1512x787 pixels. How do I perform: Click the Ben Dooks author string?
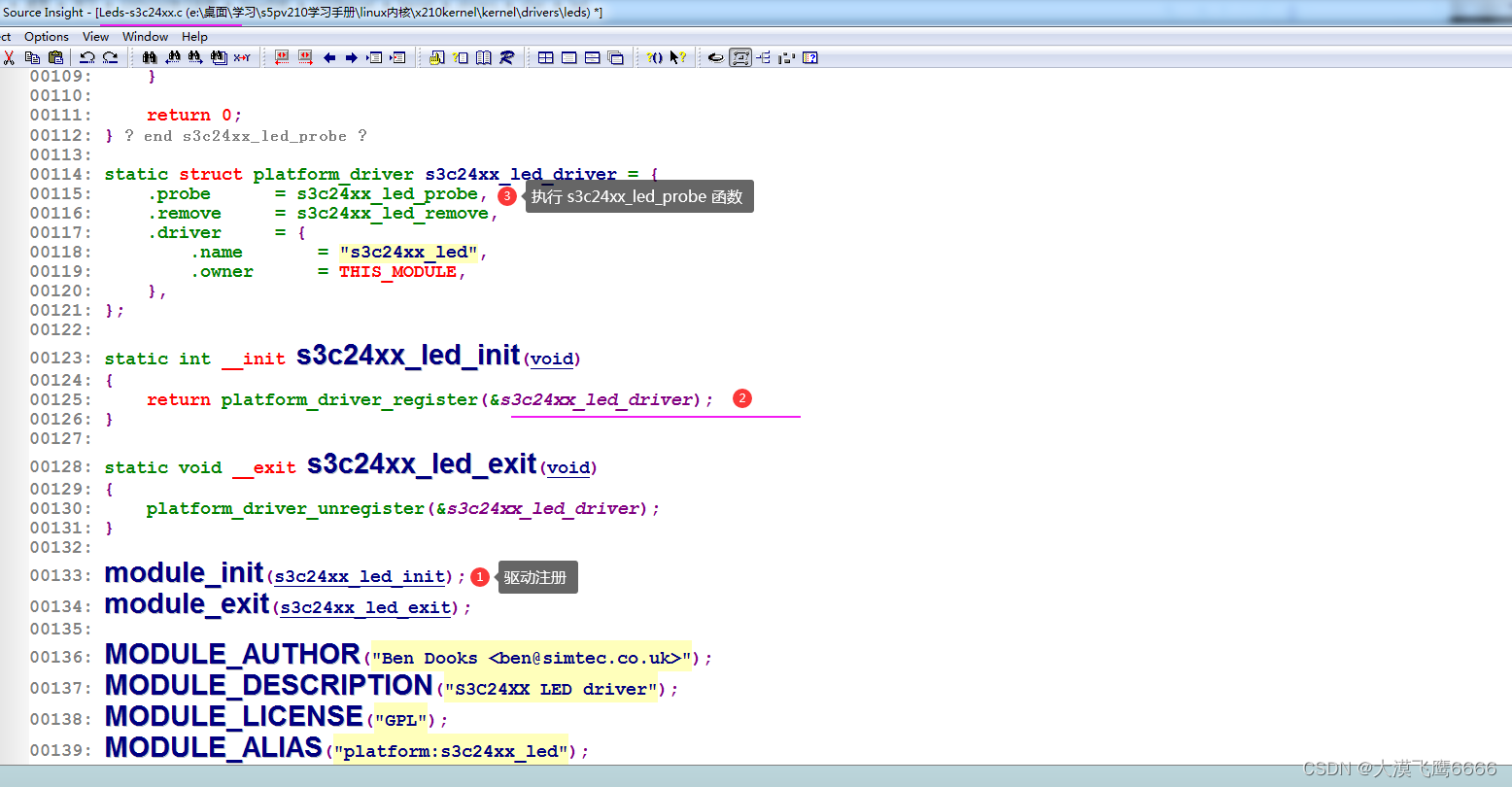pos(531,658)
